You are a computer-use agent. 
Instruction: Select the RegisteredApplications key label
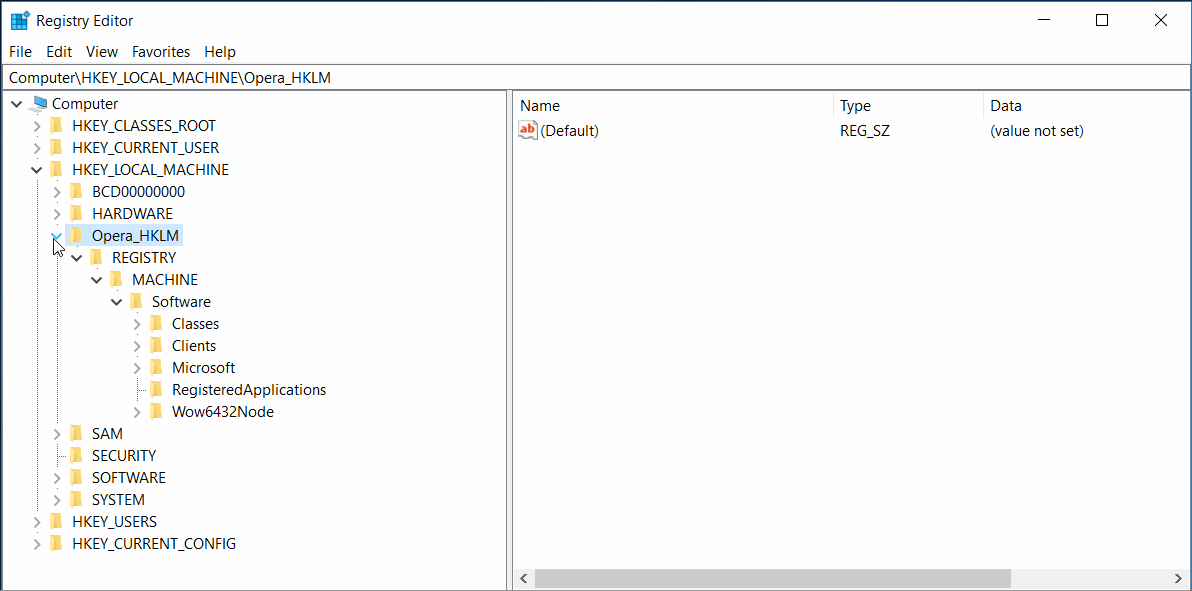click(x=249, y=390)
